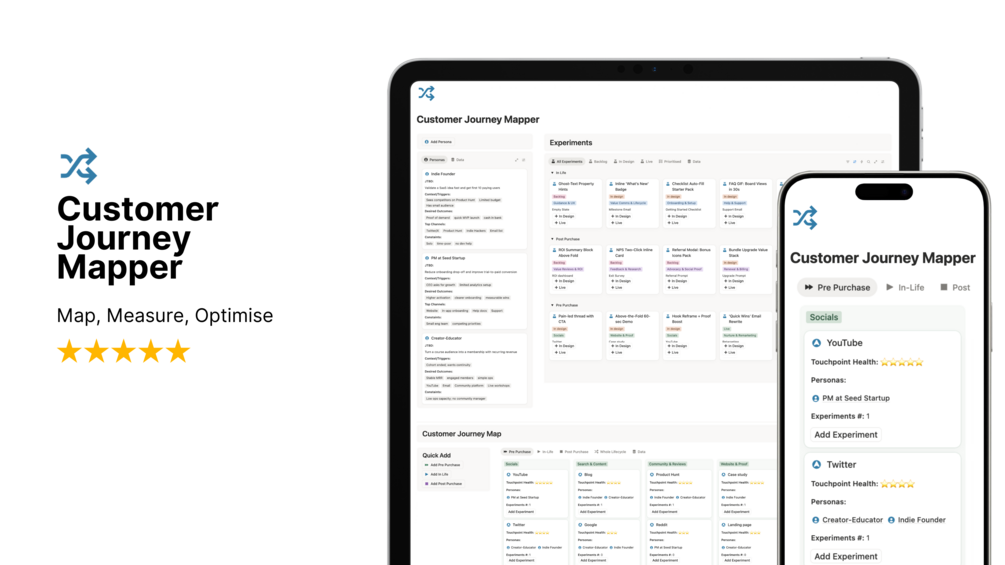Image resolution: width=1005 pixels, height=565 pixels.
Task: Click the Community & Reviews column header
Action: point(667,464)
